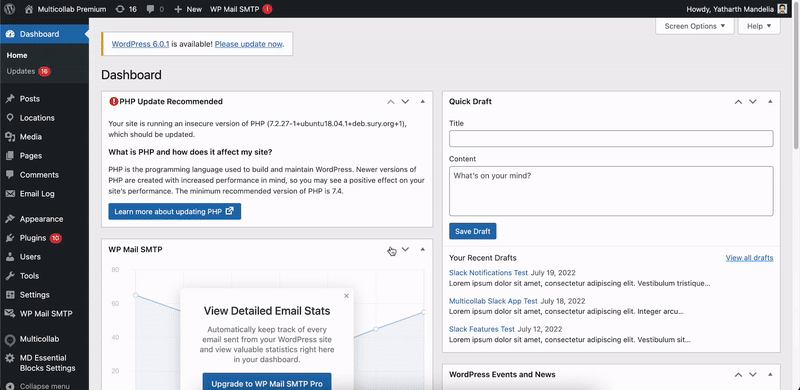Open Pages via its sidebar icon
The image size is (800, 390).
click(x=10, y=156)
